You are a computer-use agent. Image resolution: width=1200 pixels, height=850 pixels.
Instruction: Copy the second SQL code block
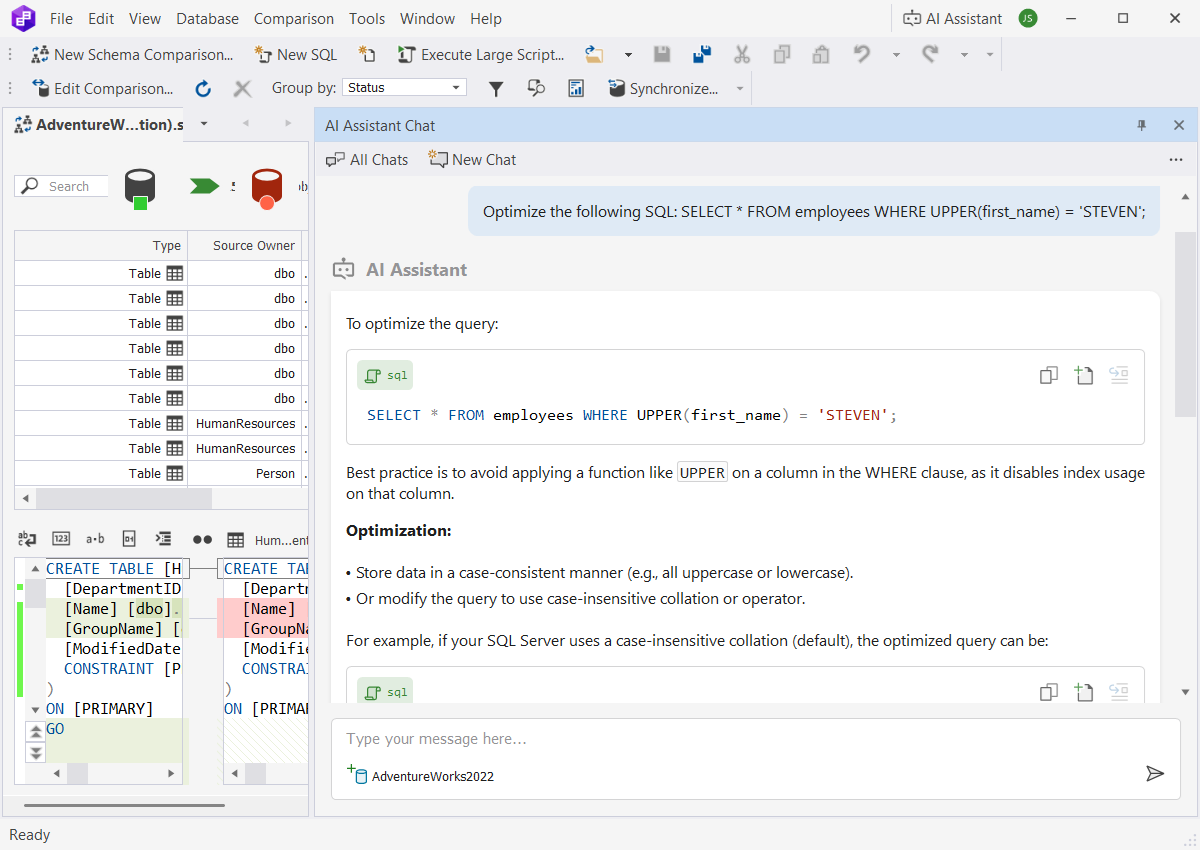[x=1049, y=692]
